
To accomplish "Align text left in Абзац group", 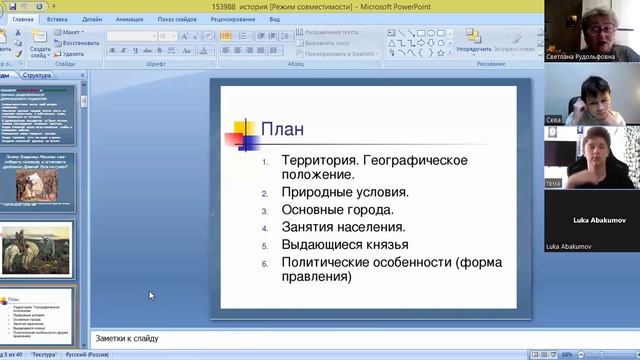I will coord(226,51).
